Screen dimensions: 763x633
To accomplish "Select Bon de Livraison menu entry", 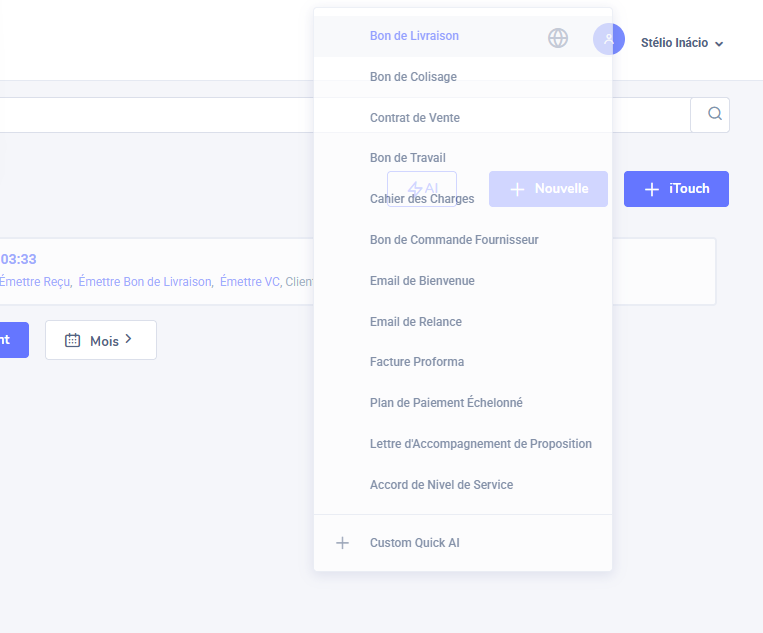I will click(462, 36).
